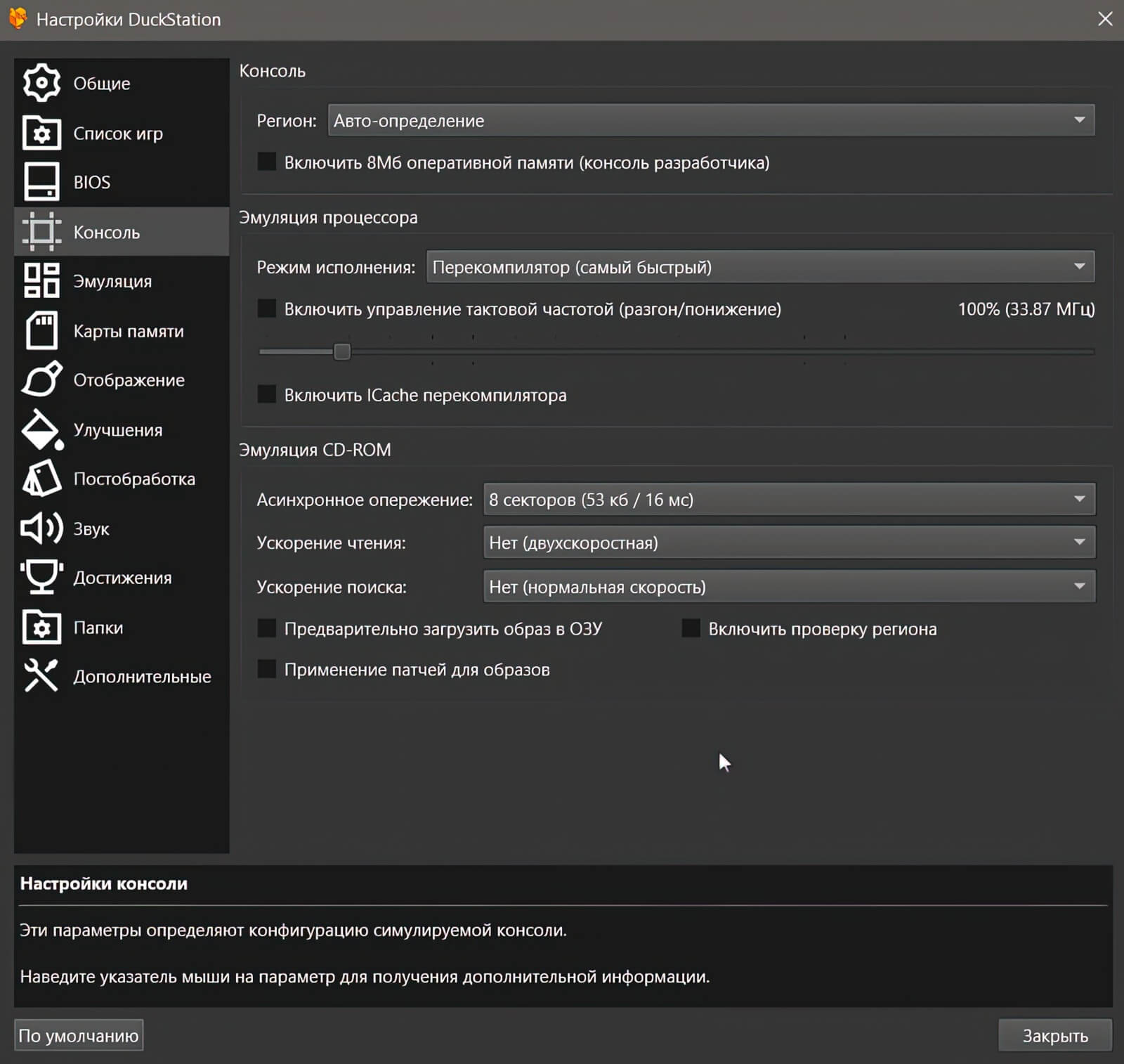Click the Эмуляция grid icon
The image size is (1124, 1064).
point(41,281)
